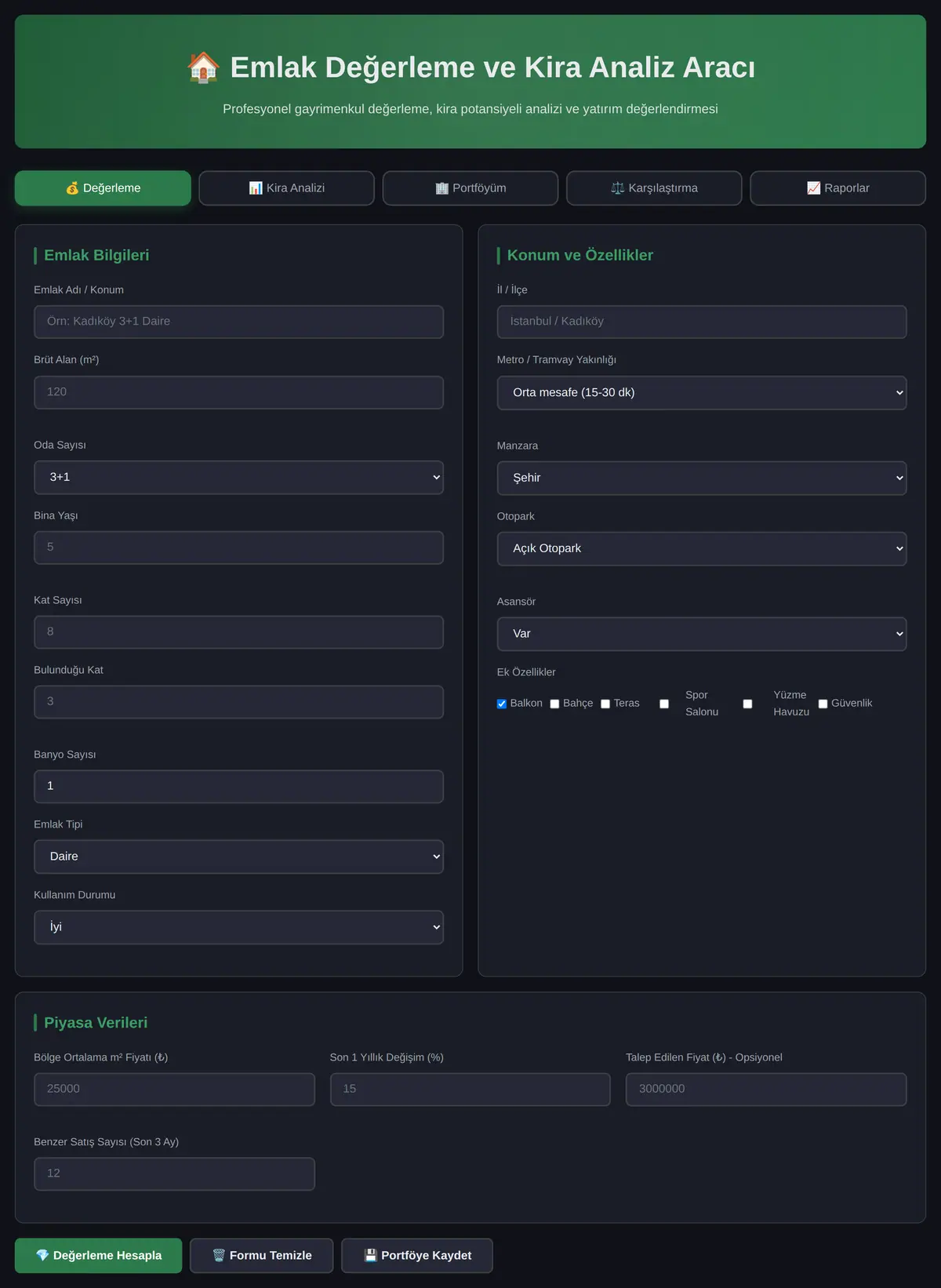Image resolution: width=941 pixels, height=1288 pixels.
Task: Open the Oda Sayısı dropdown
Action: pos(238,477)
